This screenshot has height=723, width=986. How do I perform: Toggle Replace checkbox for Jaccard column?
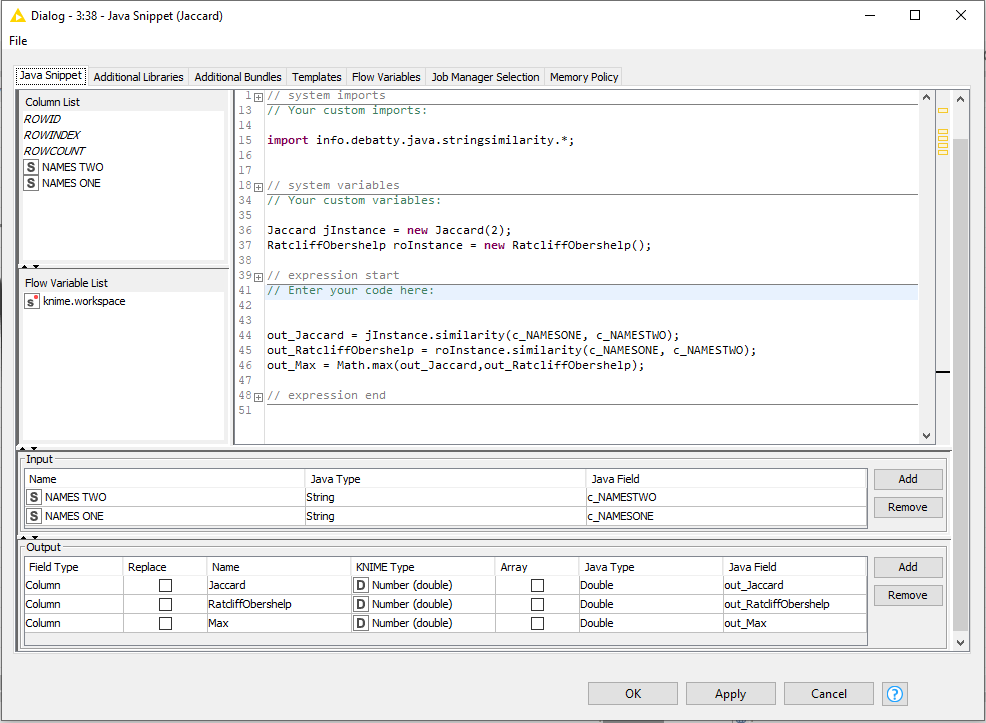tap(165, 585)
